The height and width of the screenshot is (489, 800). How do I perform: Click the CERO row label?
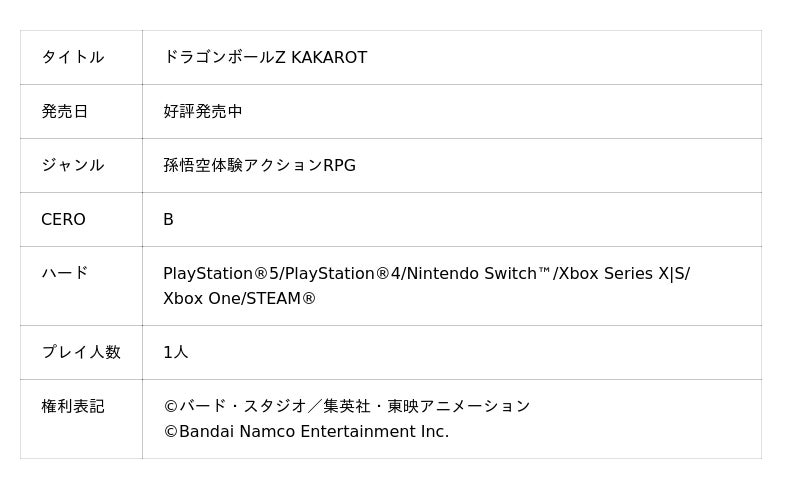63,220
